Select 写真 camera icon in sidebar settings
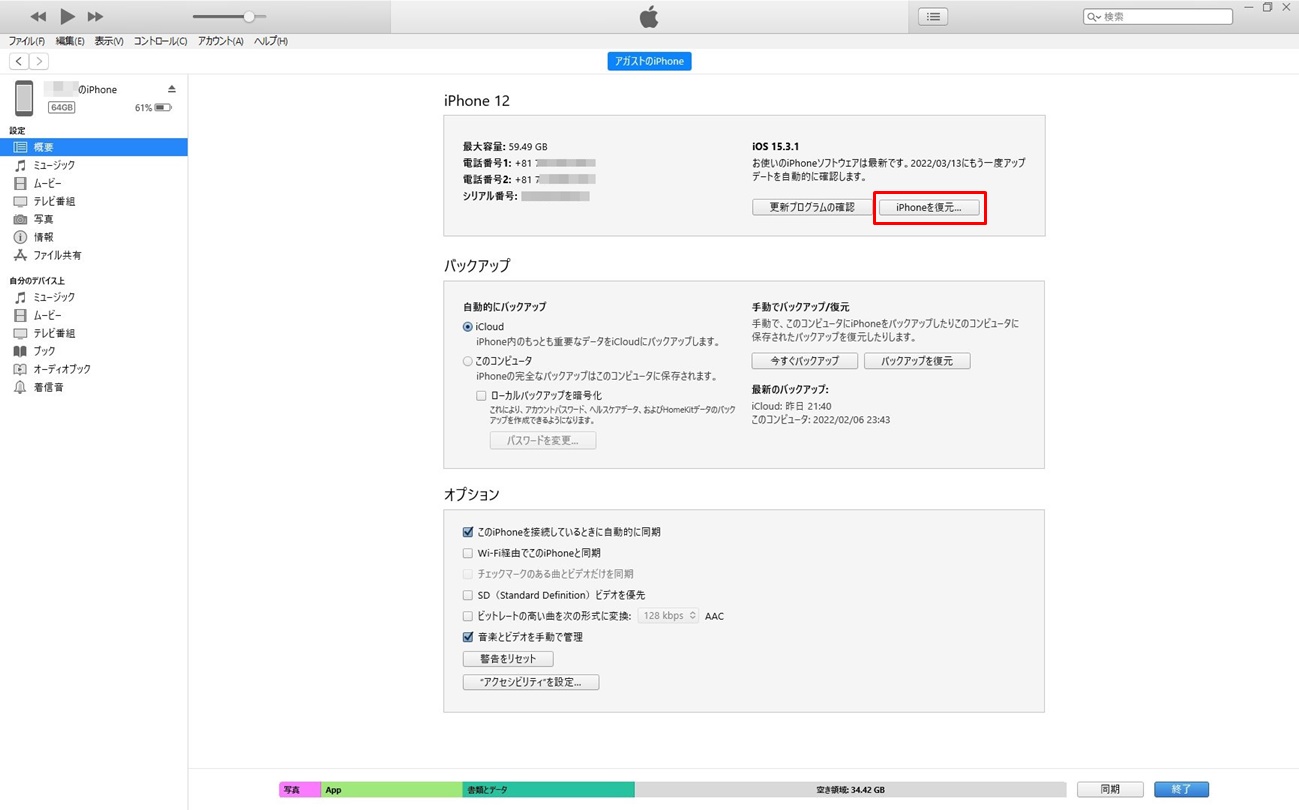The width and height of the screenshot is (1299, 810). coord(20,219)
